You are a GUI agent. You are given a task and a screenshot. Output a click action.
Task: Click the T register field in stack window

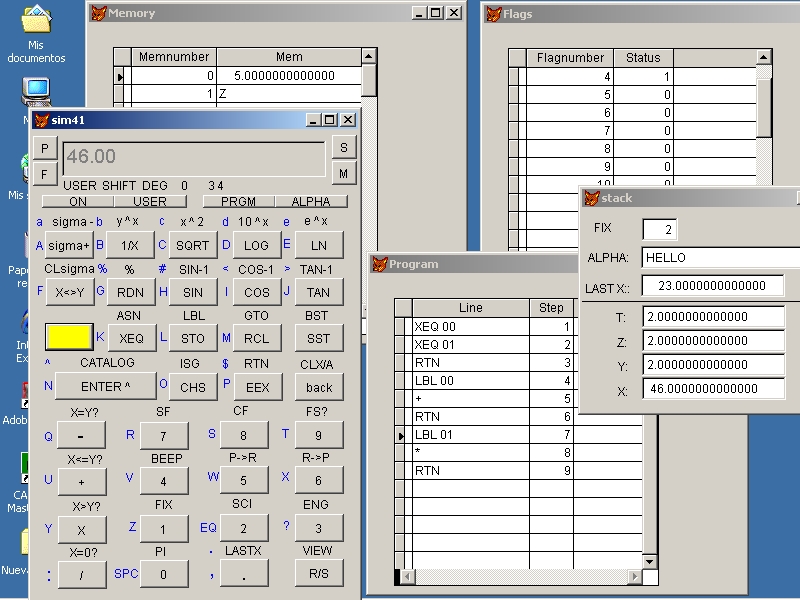713,317
